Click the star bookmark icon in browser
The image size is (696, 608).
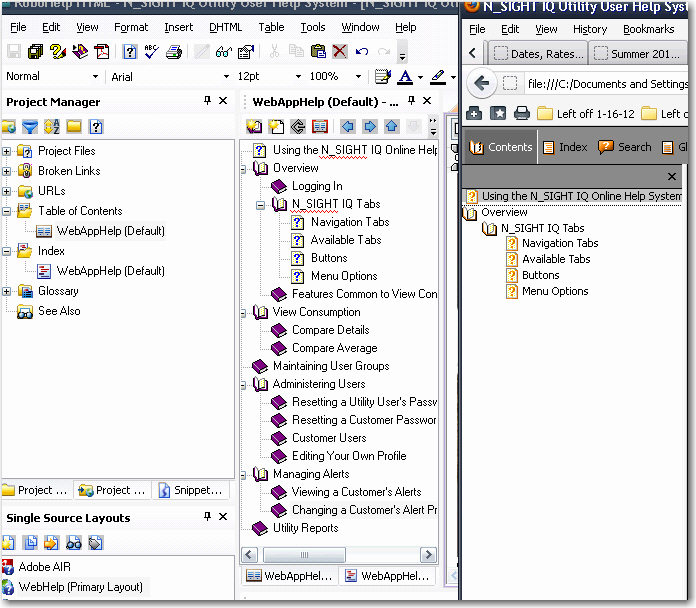(x=498, y=114)
